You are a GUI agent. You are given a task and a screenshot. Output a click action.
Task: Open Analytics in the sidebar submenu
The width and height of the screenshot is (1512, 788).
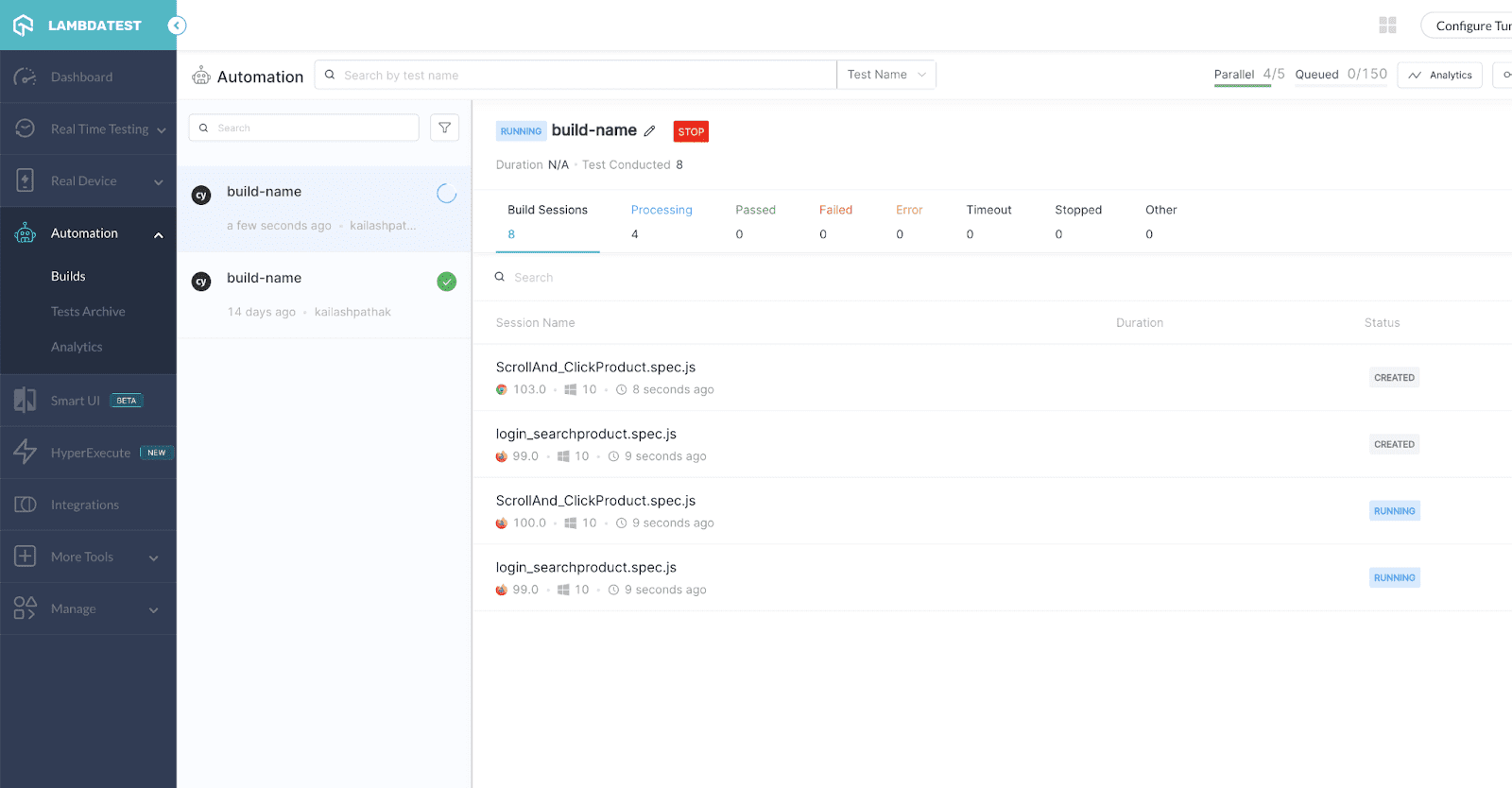77,347
